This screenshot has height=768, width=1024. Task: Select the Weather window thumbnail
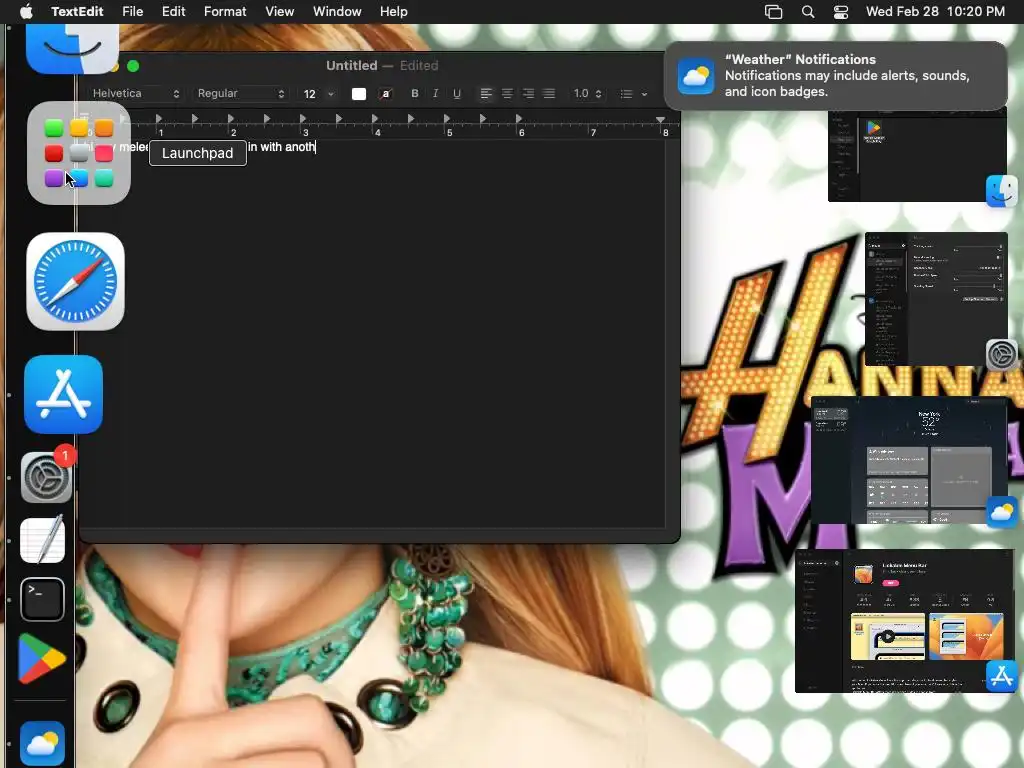[x=909, y=460]
